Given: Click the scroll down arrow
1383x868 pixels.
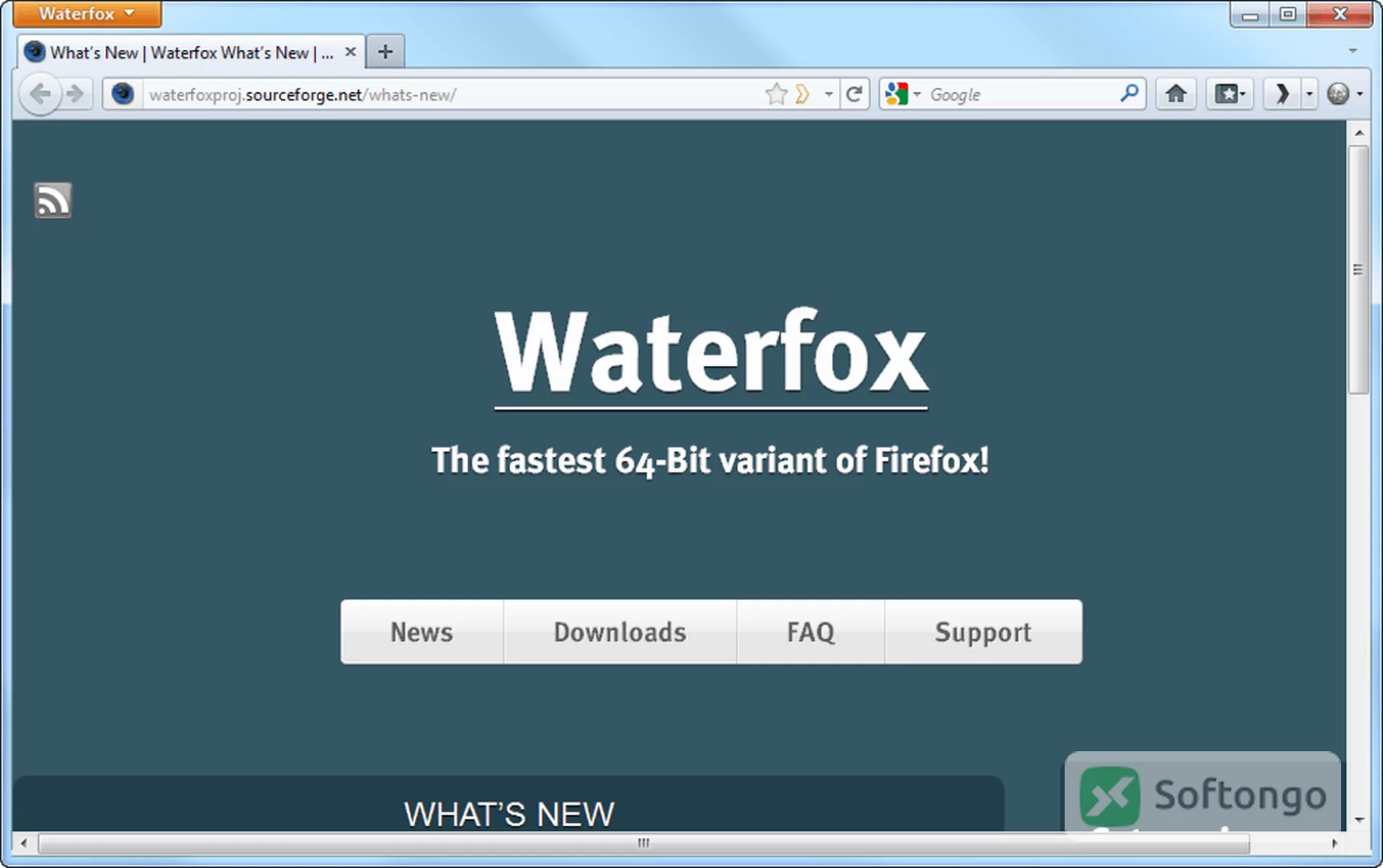Looking at the screenshot, I should (1359, 820).
